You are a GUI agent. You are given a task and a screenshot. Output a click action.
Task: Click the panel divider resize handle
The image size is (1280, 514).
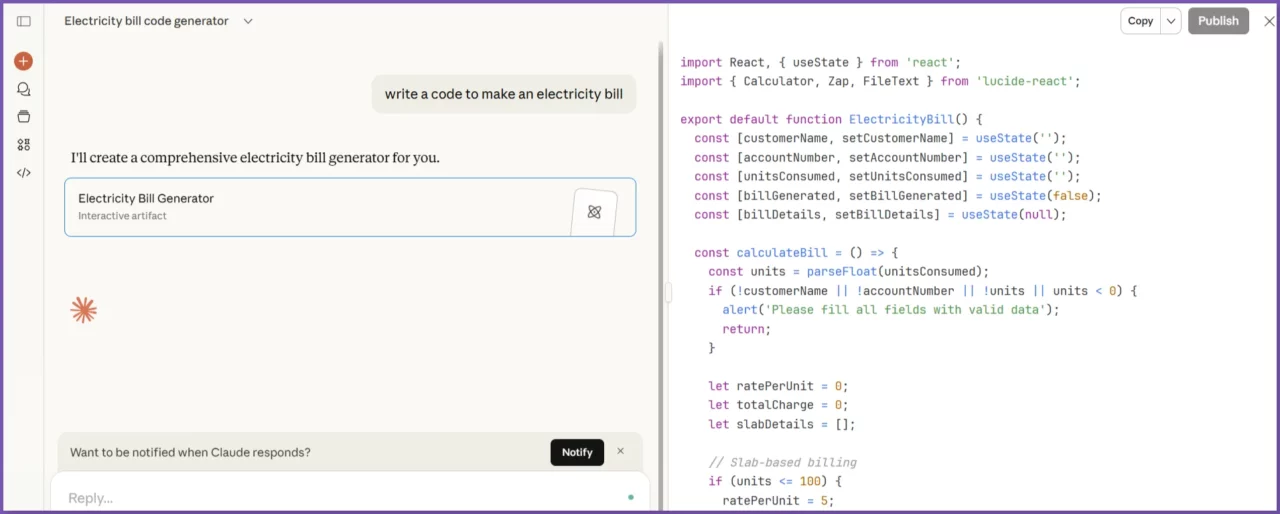(668, 292)
